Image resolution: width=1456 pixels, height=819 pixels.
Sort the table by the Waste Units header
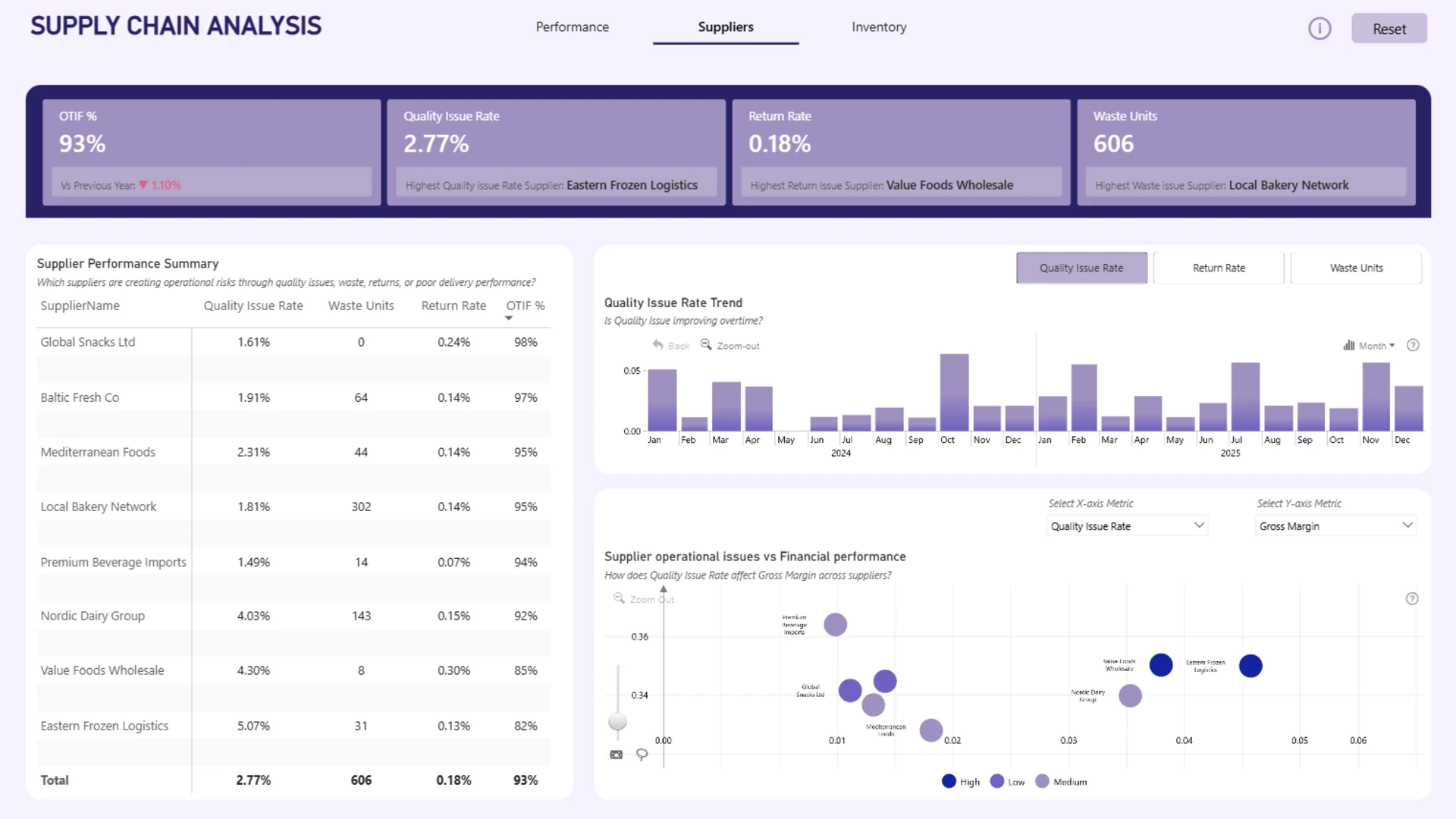(x=361, y=306)
